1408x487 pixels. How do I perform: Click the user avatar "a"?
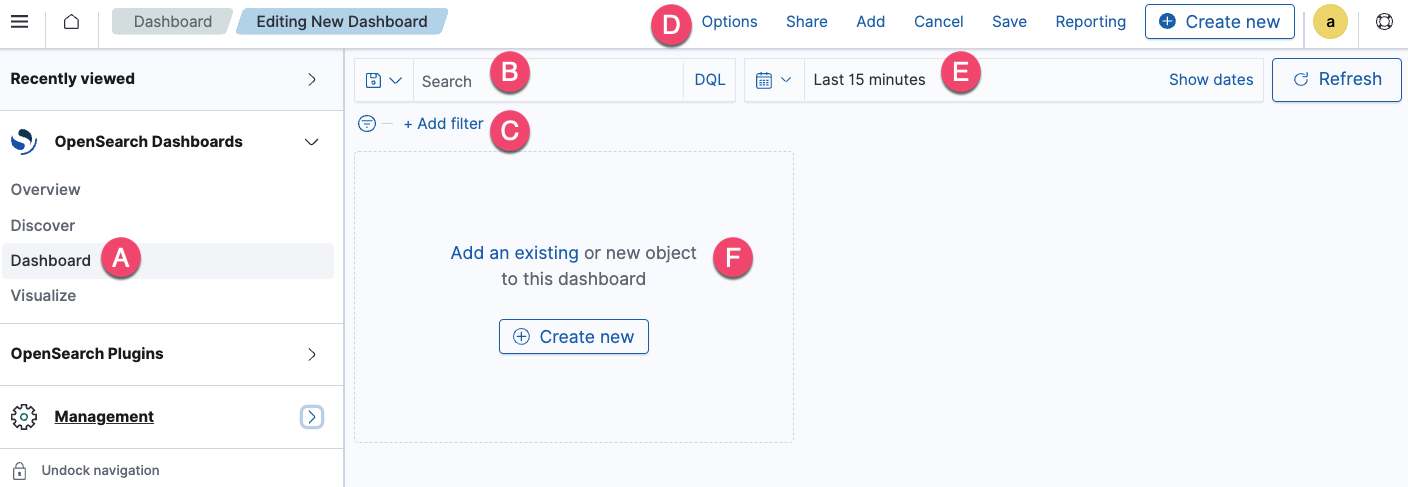1330,22
